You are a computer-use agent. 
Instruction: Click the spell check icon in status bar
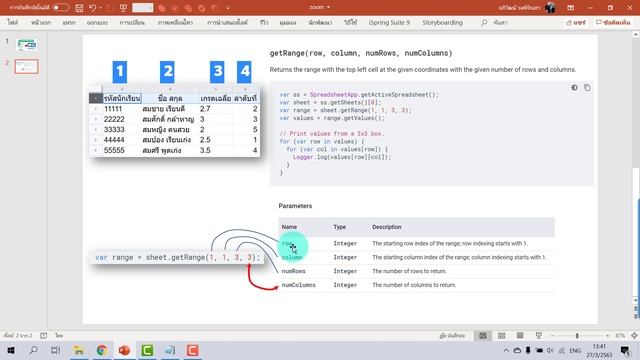coord(44,336)
